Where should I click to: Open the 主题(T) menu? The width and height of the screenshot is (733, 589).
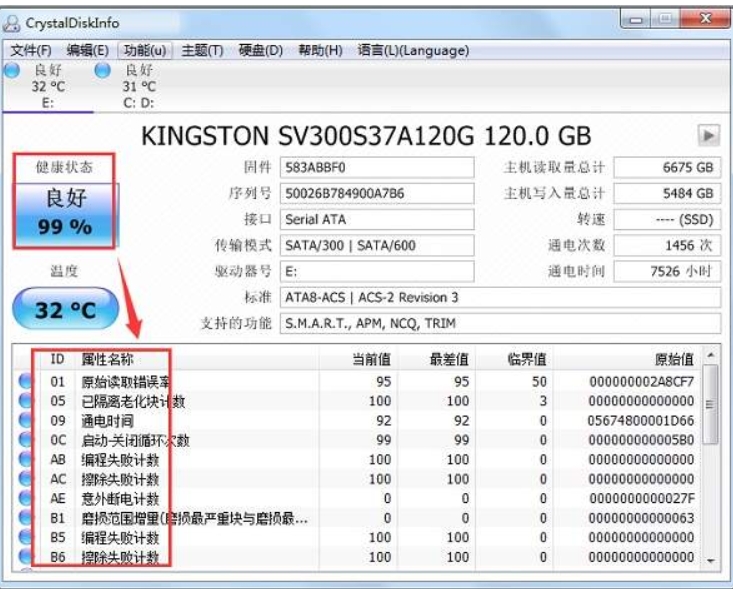pos(202,50)
